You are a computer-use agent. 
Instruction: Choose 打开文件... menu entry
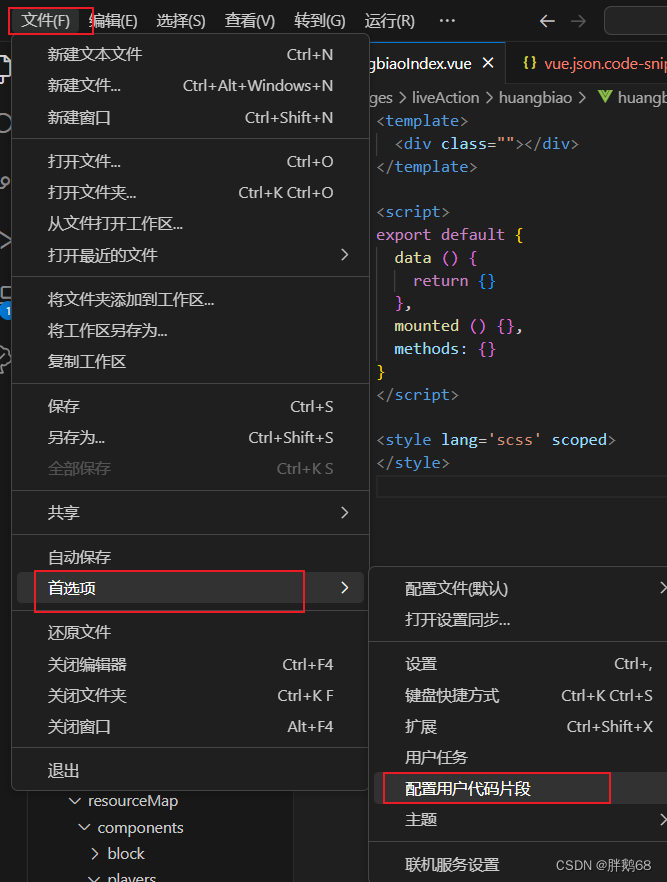(x=190, y=162)
